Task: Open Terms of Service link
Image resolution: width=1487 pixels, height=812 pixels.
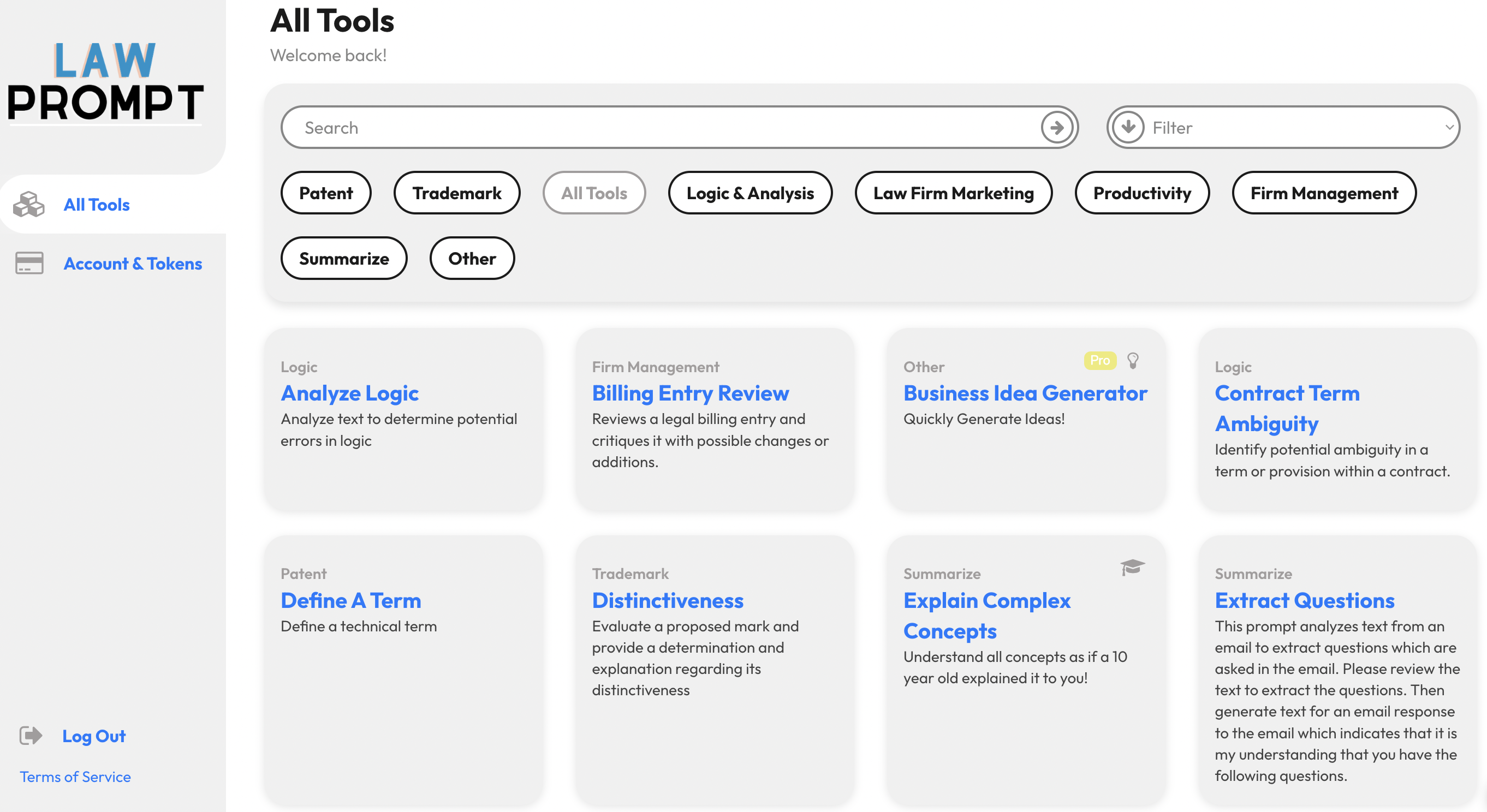Action: (75, 776)
